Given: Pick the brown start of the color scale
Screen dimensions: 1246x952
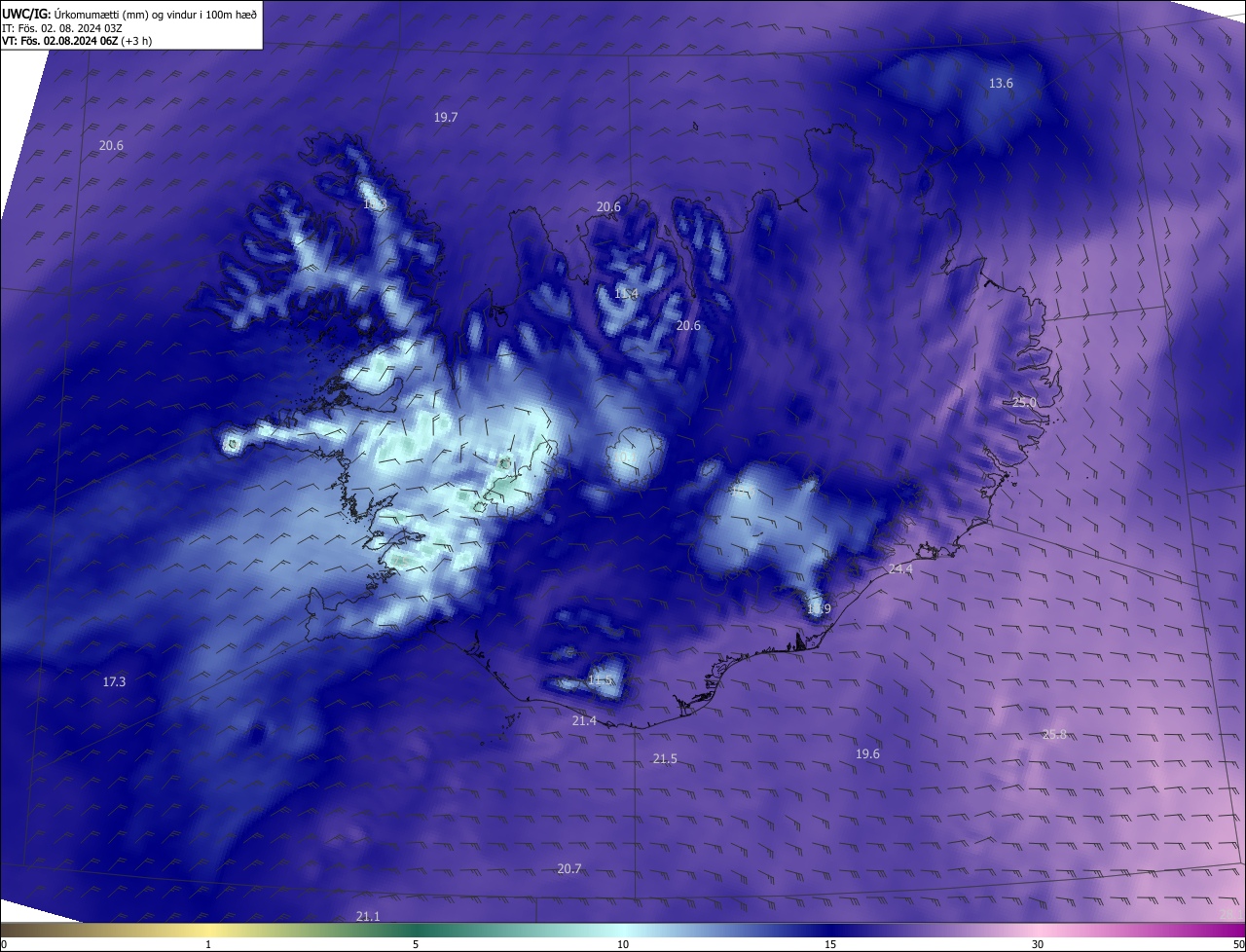Looking at the screenshot, I should [x=6, y=931].
